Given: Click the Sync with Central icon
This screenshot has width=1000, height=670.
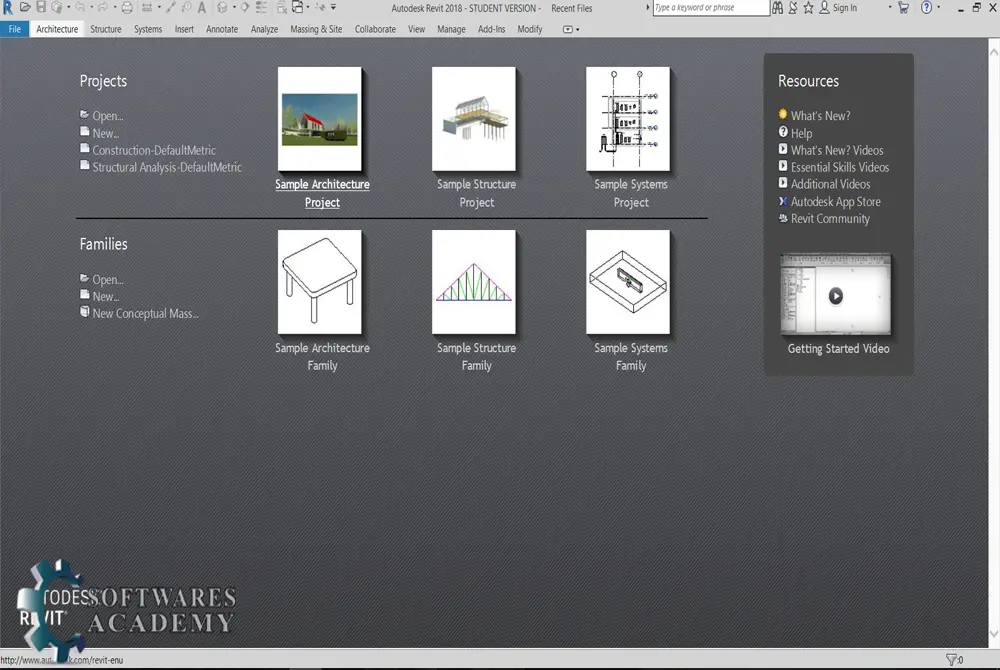Looking at the screenshot, I should coord(57,7).
